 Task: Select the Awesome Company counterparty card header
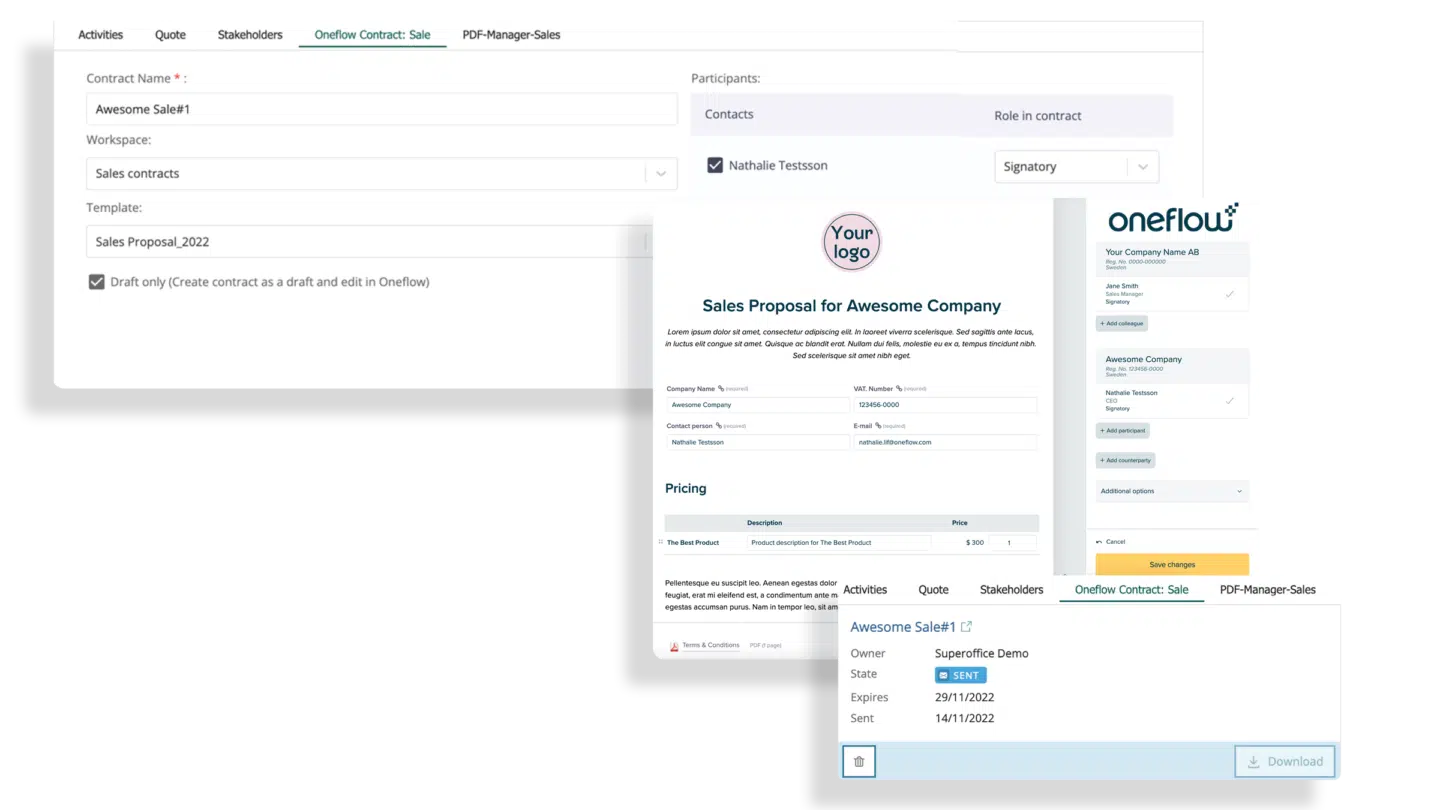(1172, 365)
